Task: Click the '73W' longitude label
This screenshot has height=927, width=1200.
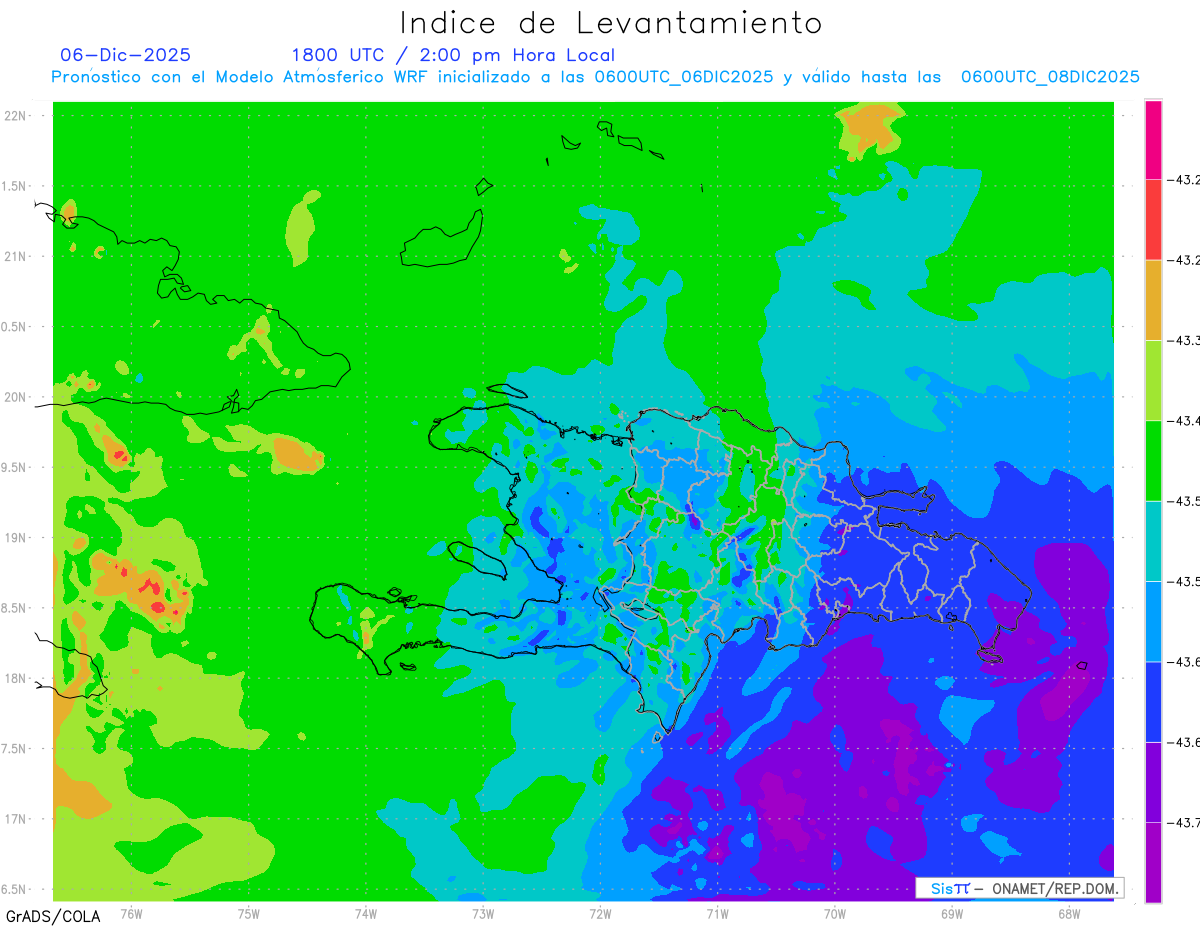Action: point(483,913)
